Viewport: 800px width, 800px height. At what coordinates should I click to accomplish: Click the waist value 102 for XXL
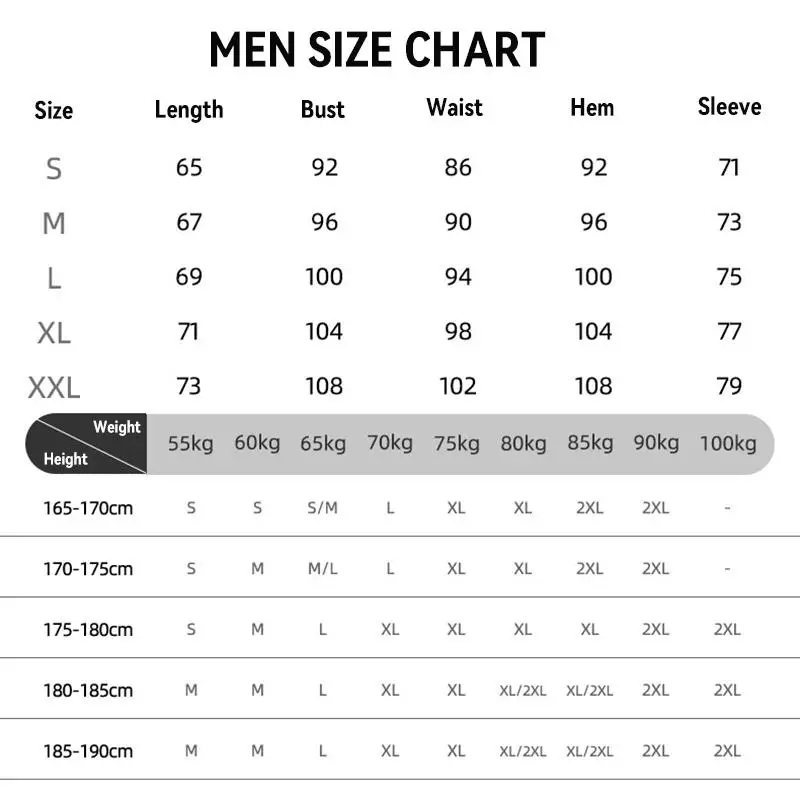pos(458,386)
